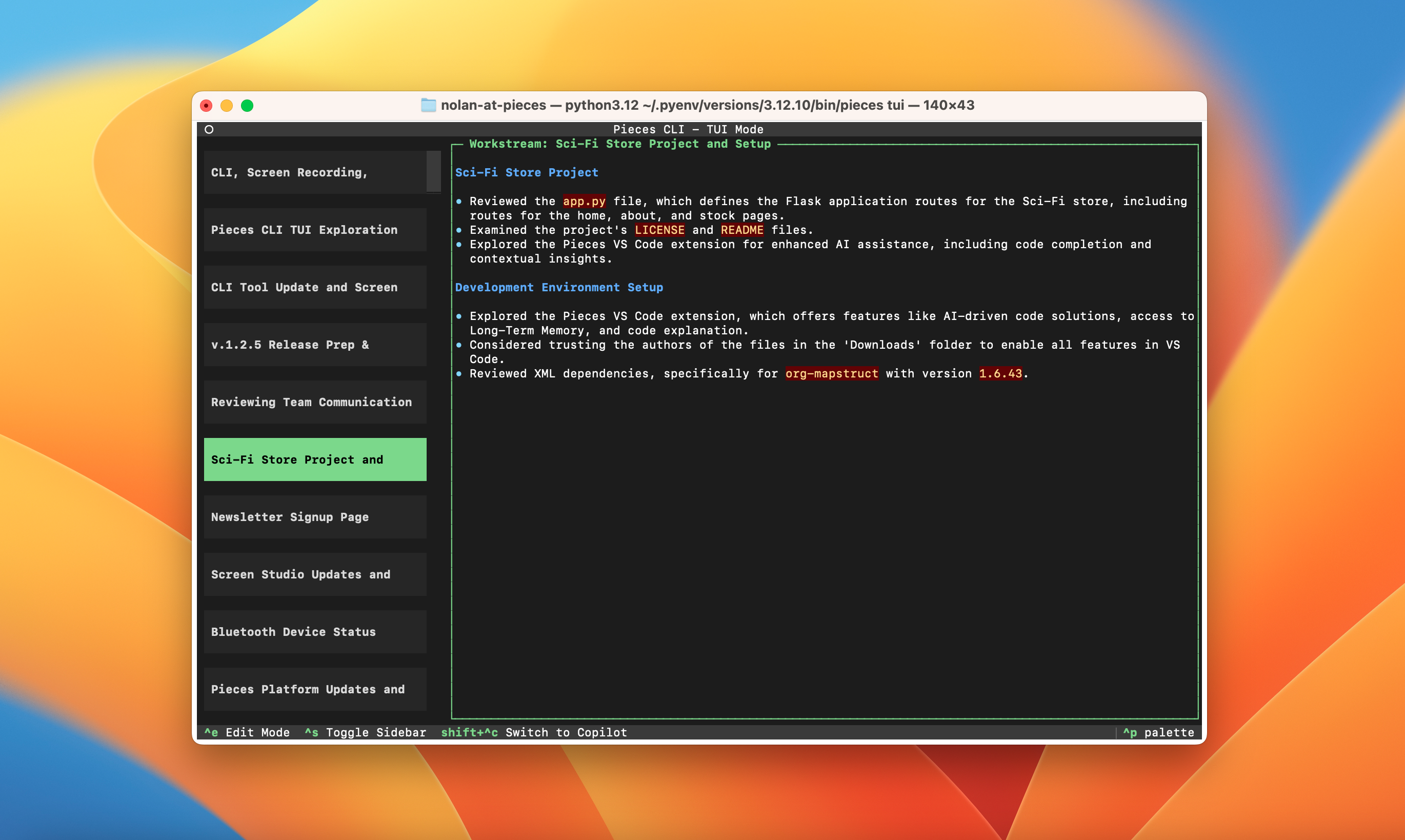The image size is (1405, 840).
Task: Click the version '1.6.43' text
Action: click(1000, 373)
